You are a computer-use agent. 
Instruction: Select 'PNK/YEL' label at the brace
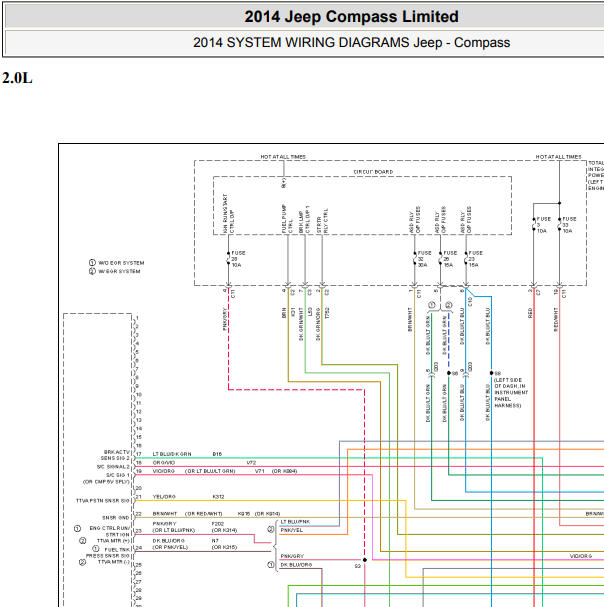(x=292, y=530)
